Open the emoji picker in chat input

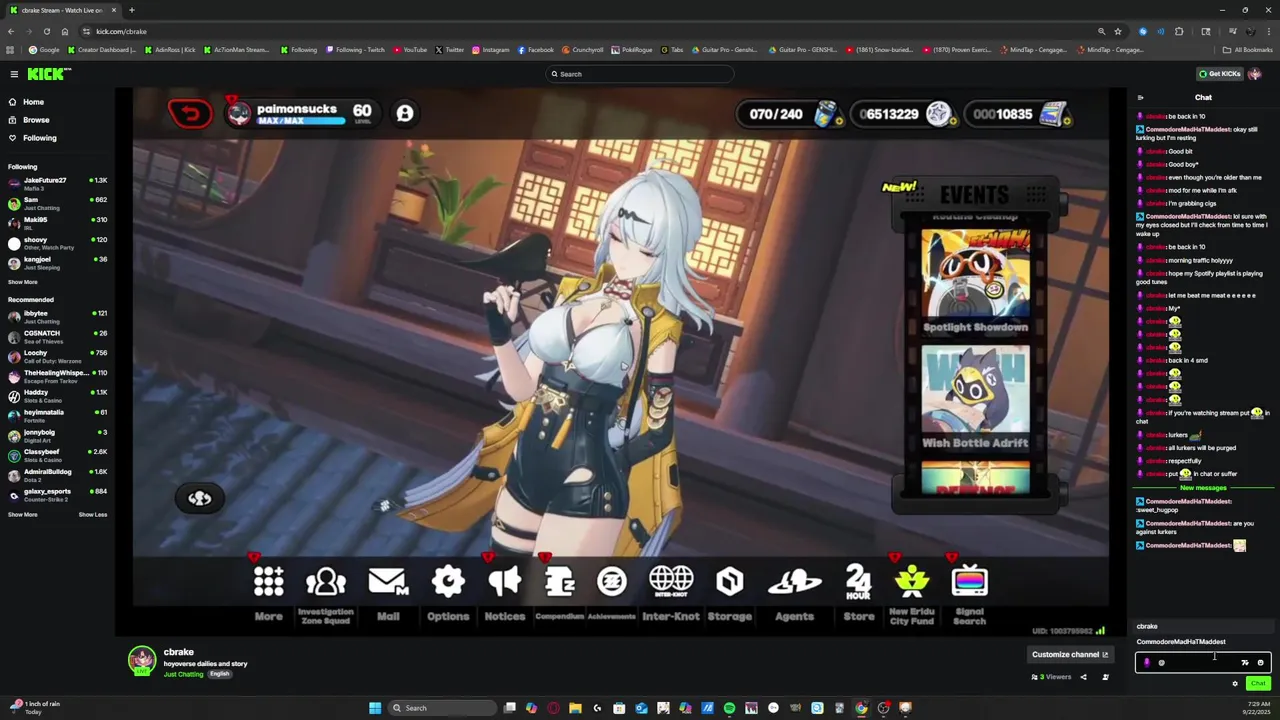[x=1260, y=662]
